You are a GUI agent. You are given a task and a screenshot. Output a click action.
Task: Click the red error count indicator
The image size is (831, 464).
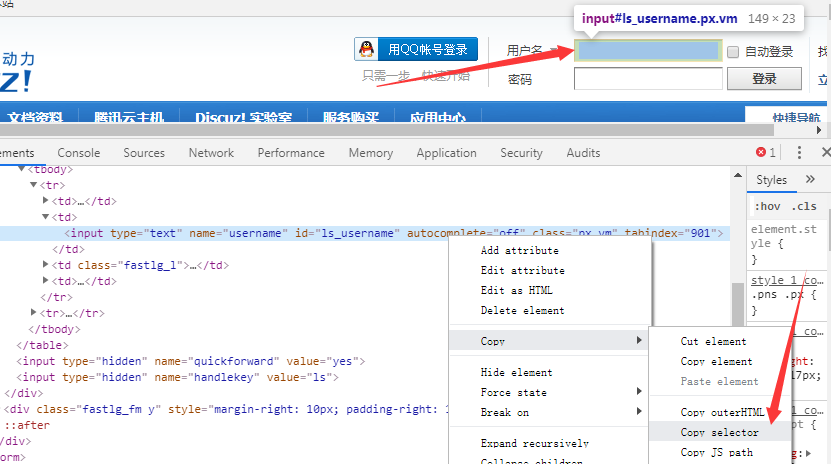tap(766, 153)
